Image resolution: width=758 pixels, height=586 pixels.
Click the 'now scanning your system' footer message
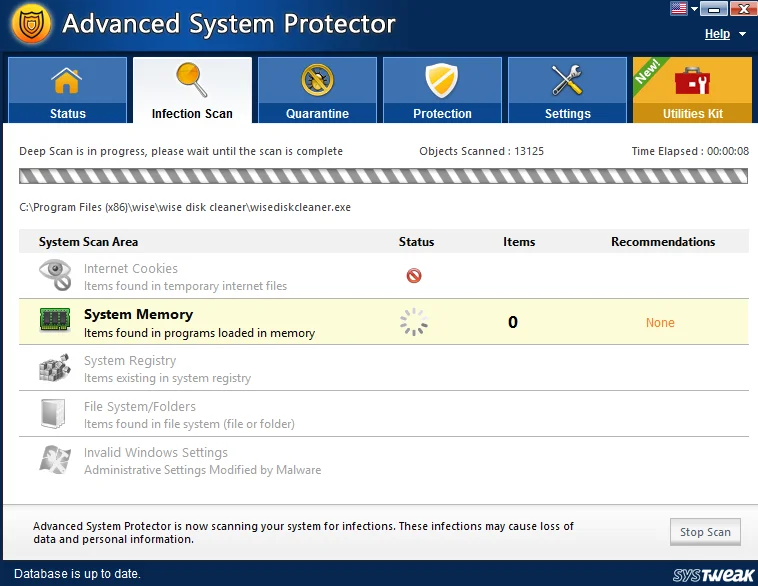coord(303,532)
